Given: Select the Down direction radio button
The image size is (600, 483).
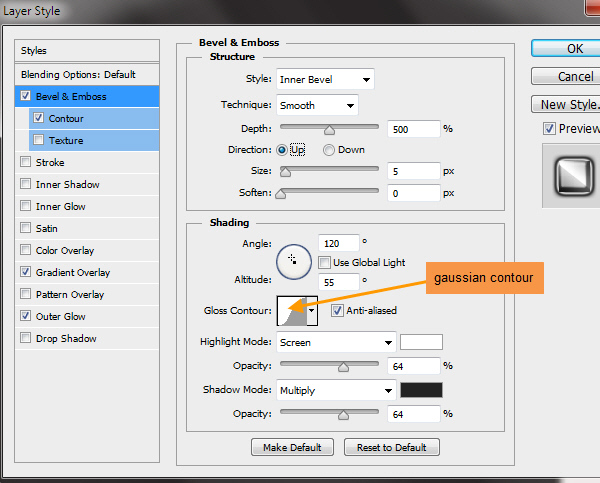Looking at the screenshot, I should [329, 150].
